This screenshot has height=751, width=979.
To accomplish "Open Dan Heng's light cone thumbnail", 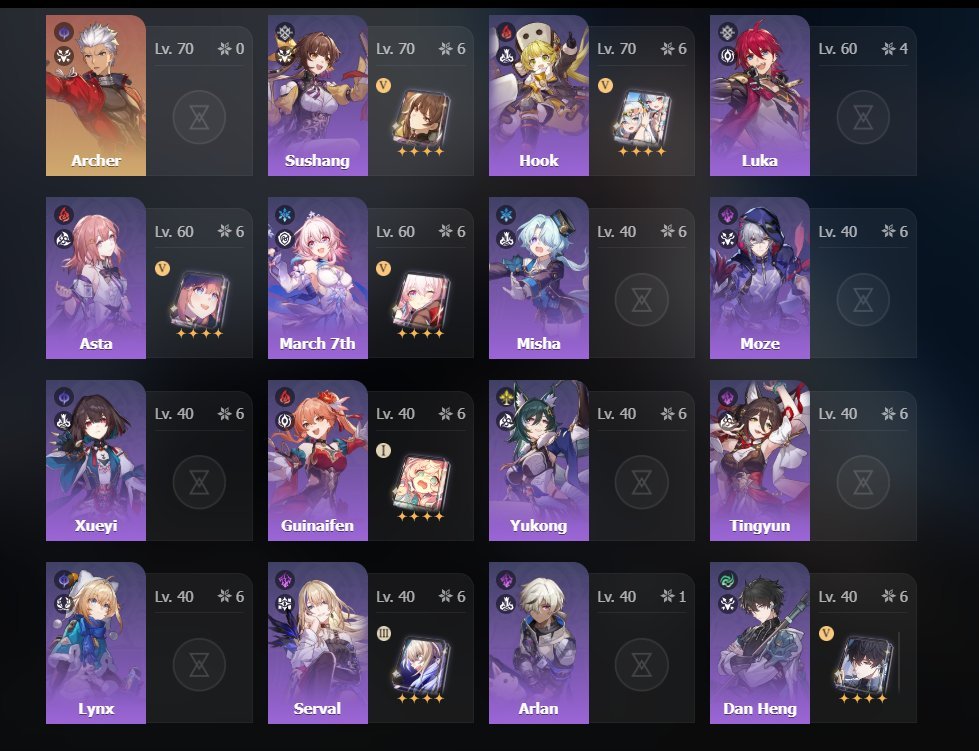I will pyautogui.click(x=863, y=665).
